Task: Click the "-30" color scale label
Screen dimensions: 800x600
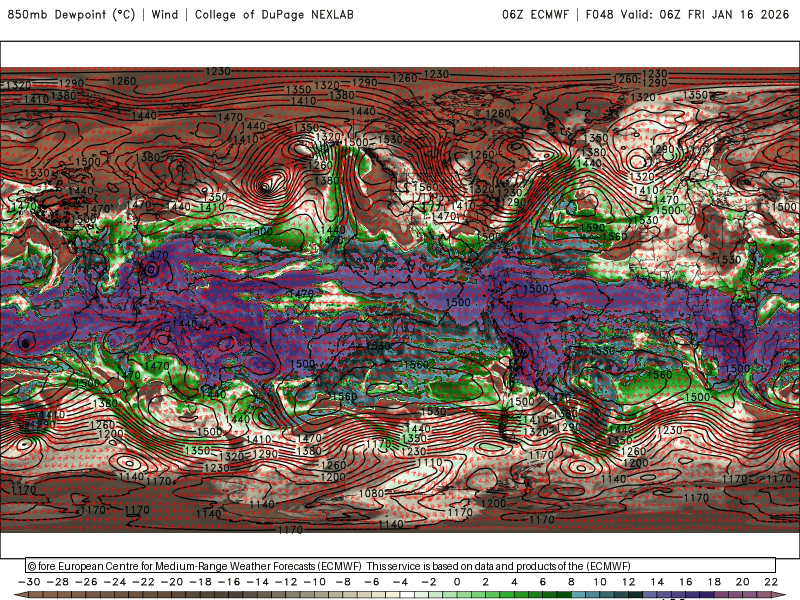Action: coord(29,582)
